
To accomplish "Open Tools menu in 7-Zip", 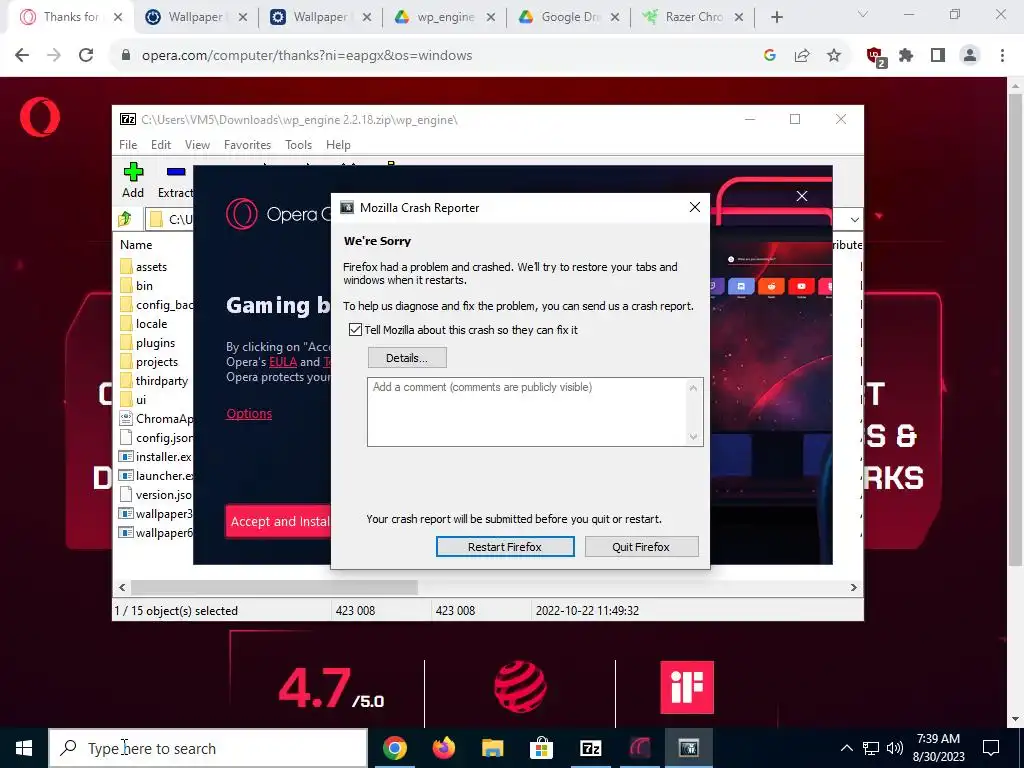I will [298, 145].
